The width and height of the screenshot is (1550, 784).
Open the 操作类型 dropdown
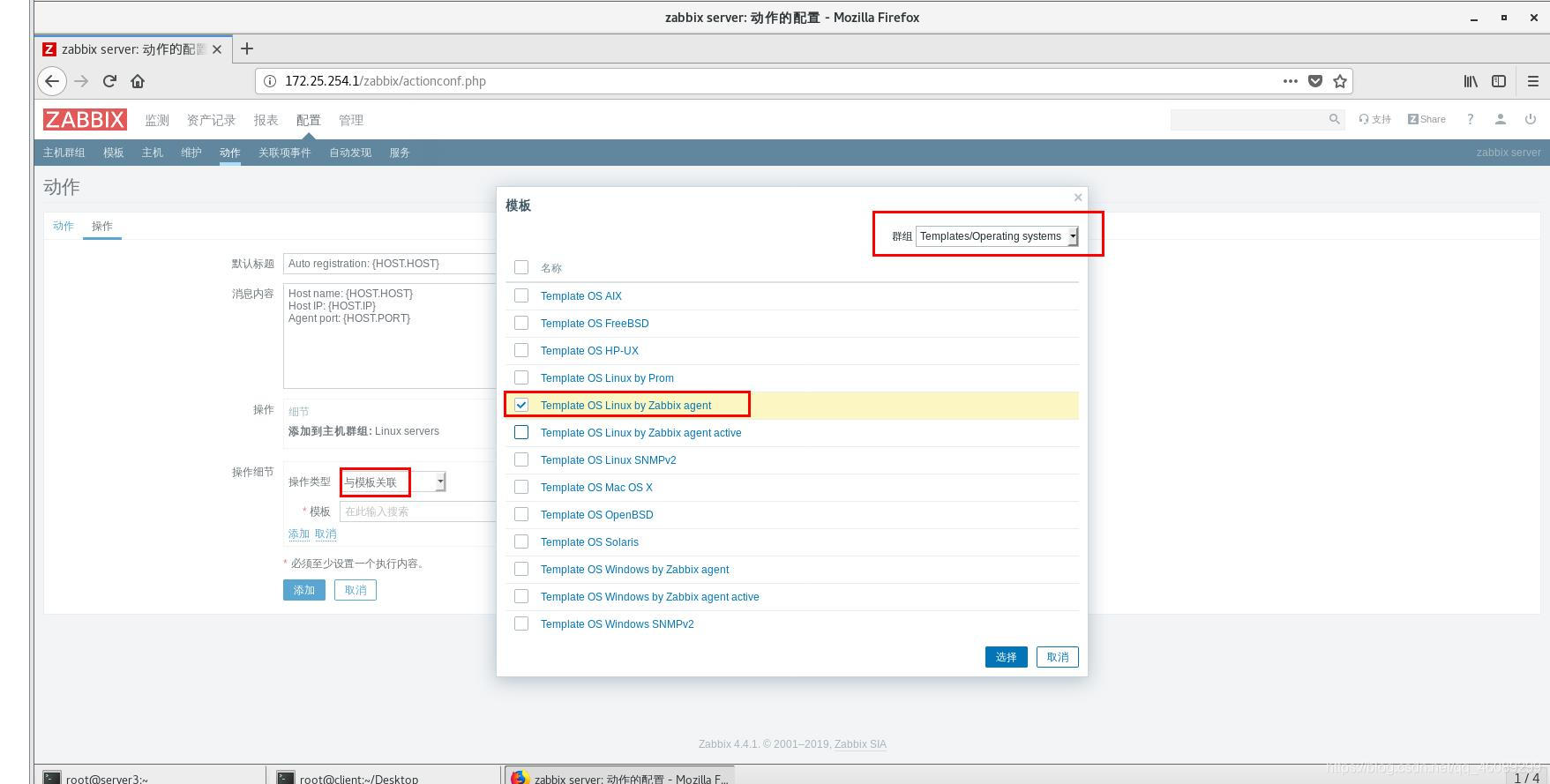[393, 482]
